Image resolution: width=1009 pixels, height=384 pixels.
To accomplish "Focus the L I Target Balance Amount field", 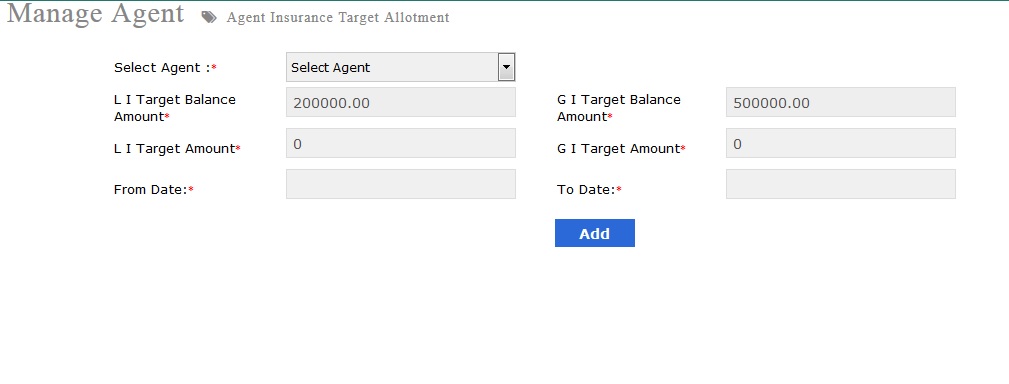I will (x=400, y=102).
